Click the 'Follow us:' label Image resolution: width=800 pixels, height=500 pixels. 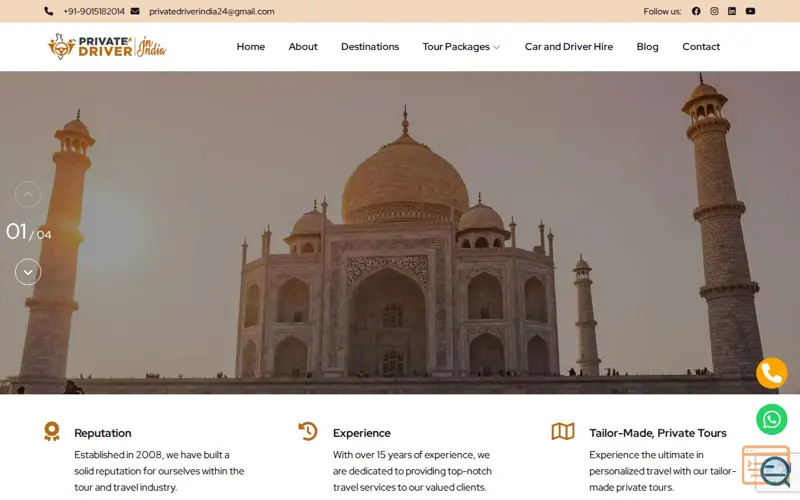(x=662, y=11)
